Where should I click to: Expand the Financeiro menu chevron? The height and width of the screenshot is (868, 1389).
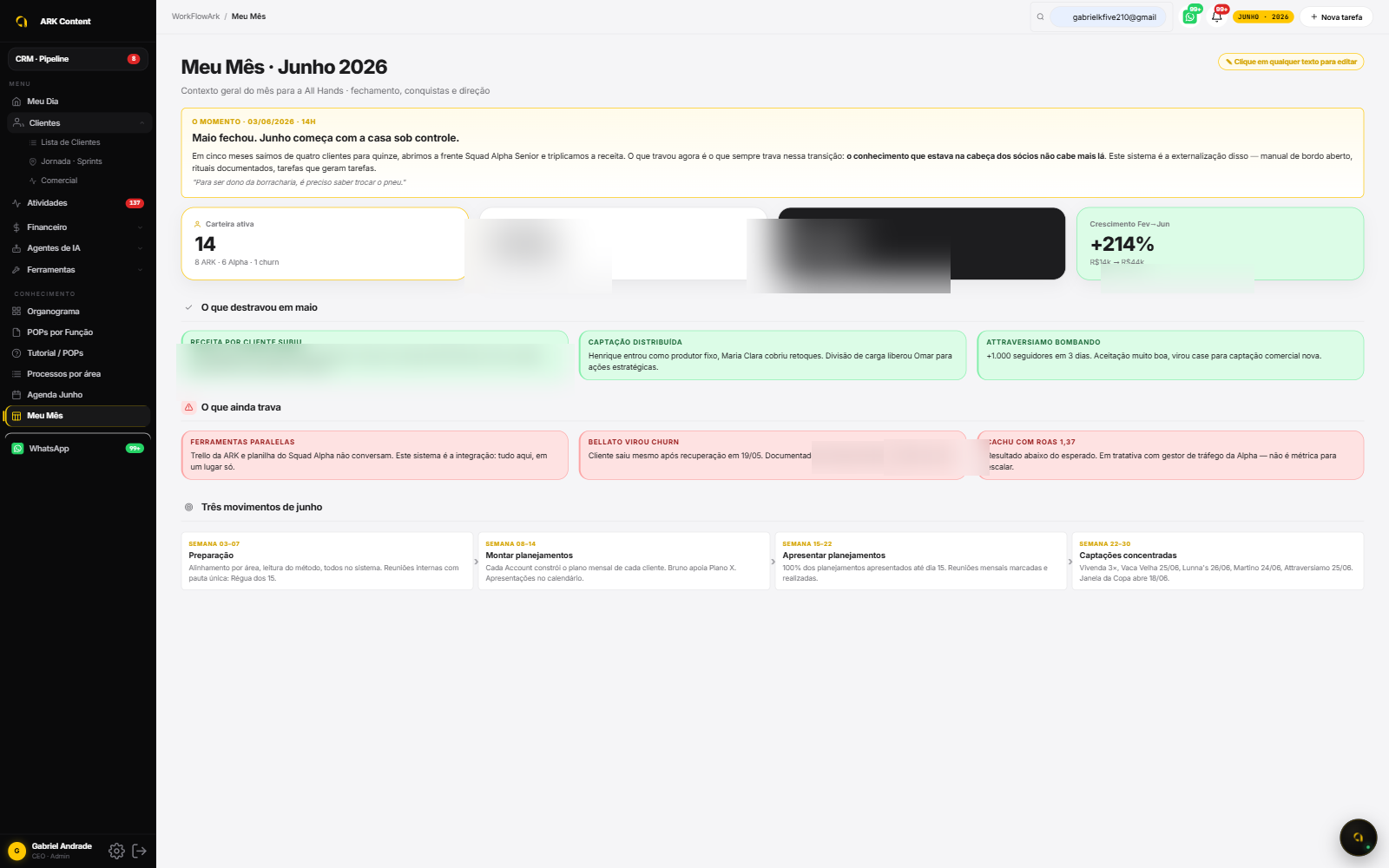(140, 227)
